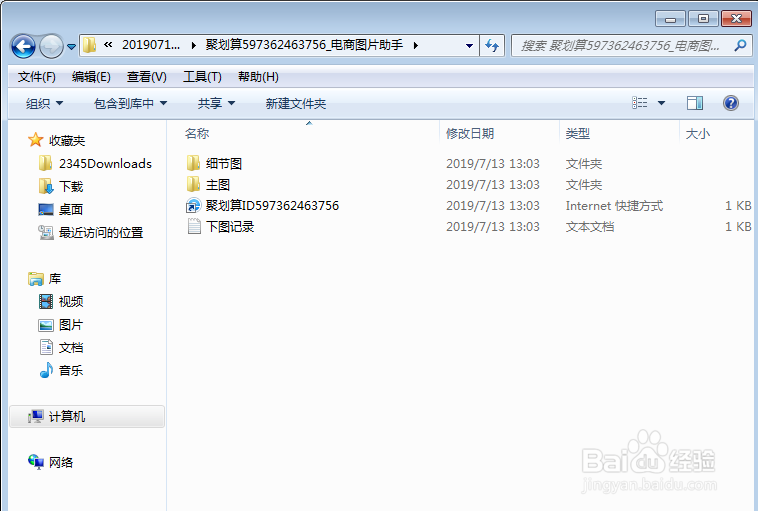Click the greyed Forward arrow button
Screen dimensions: 758x511
point(51,46)
